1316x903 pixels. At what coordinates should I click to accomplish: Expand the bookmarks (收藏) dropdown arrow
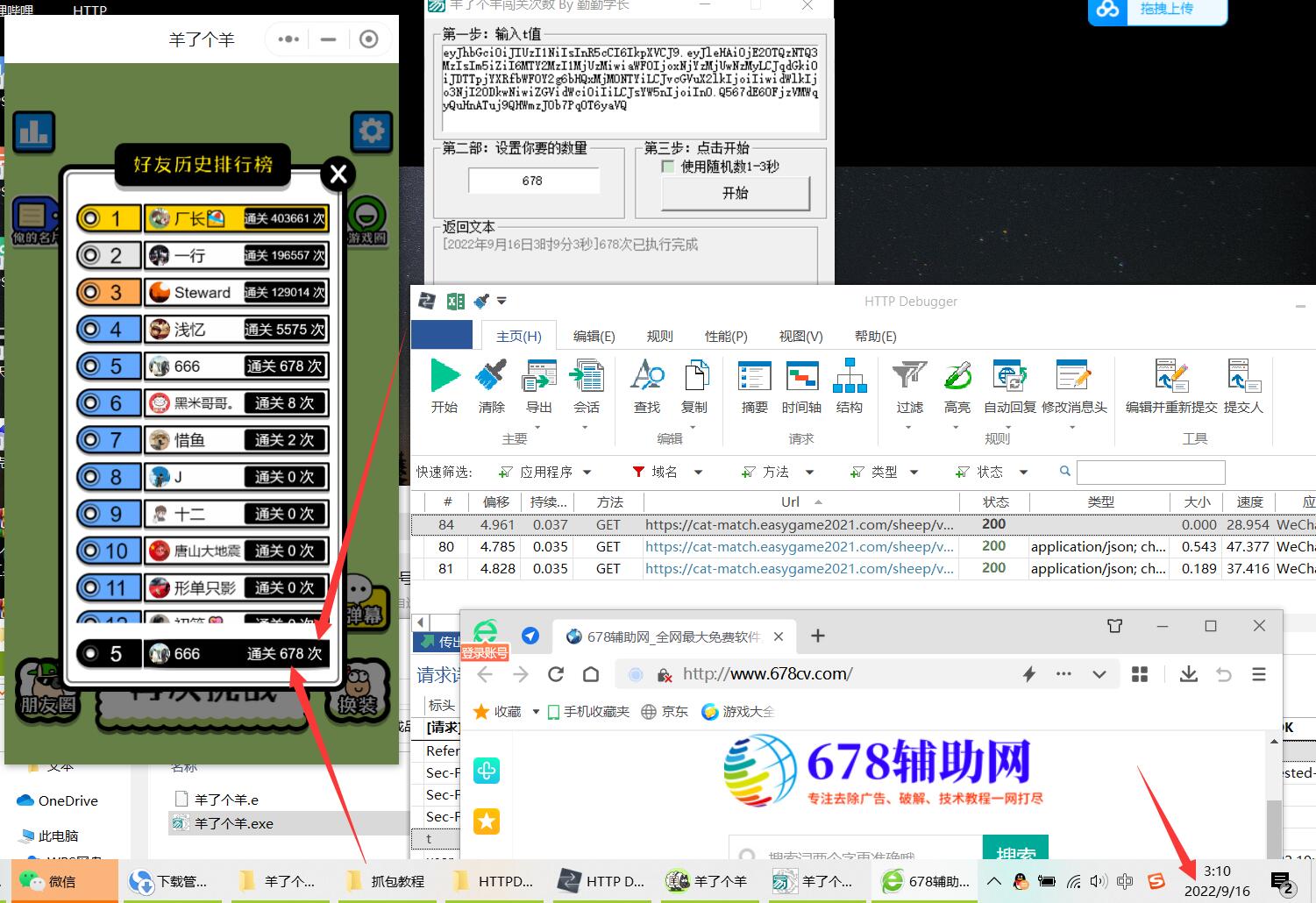coord(536,712)
